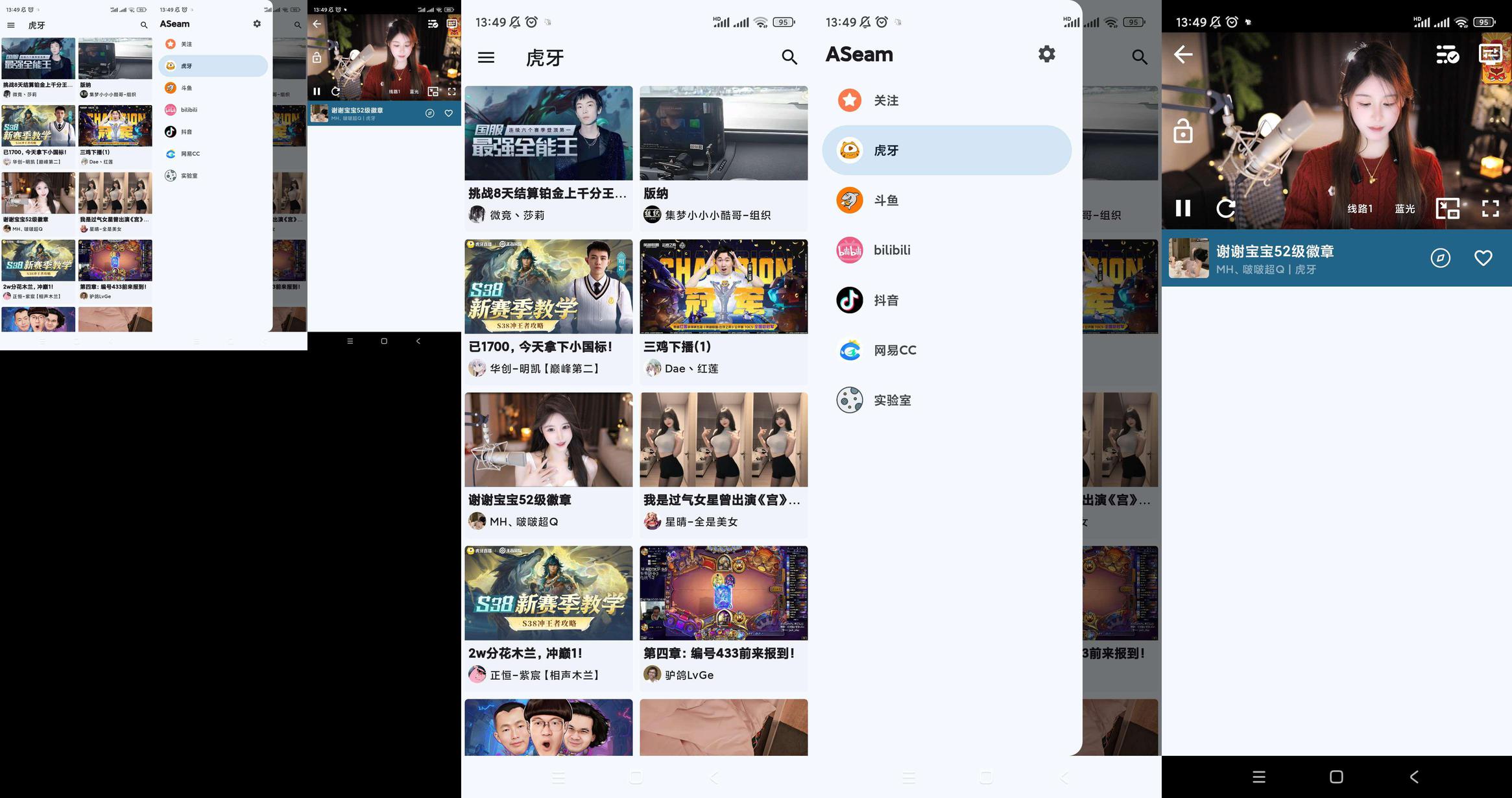Screen dimensions: 1512x798
Task: Pause stream in small player preview
Action: pos(317,91)
